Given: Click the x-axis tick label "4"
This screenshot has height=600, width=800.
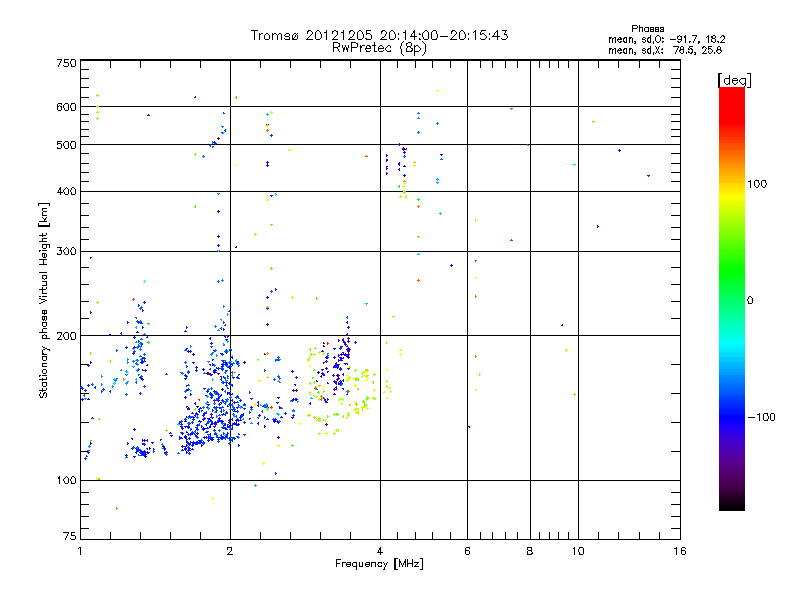Looking at the screenshot, I should (380, 551).
